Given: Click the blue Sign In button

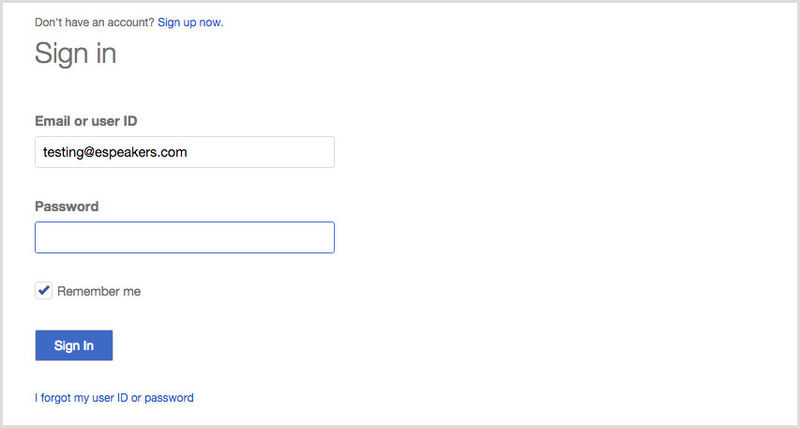Looking at the screenshot, I should coord(74,345).
